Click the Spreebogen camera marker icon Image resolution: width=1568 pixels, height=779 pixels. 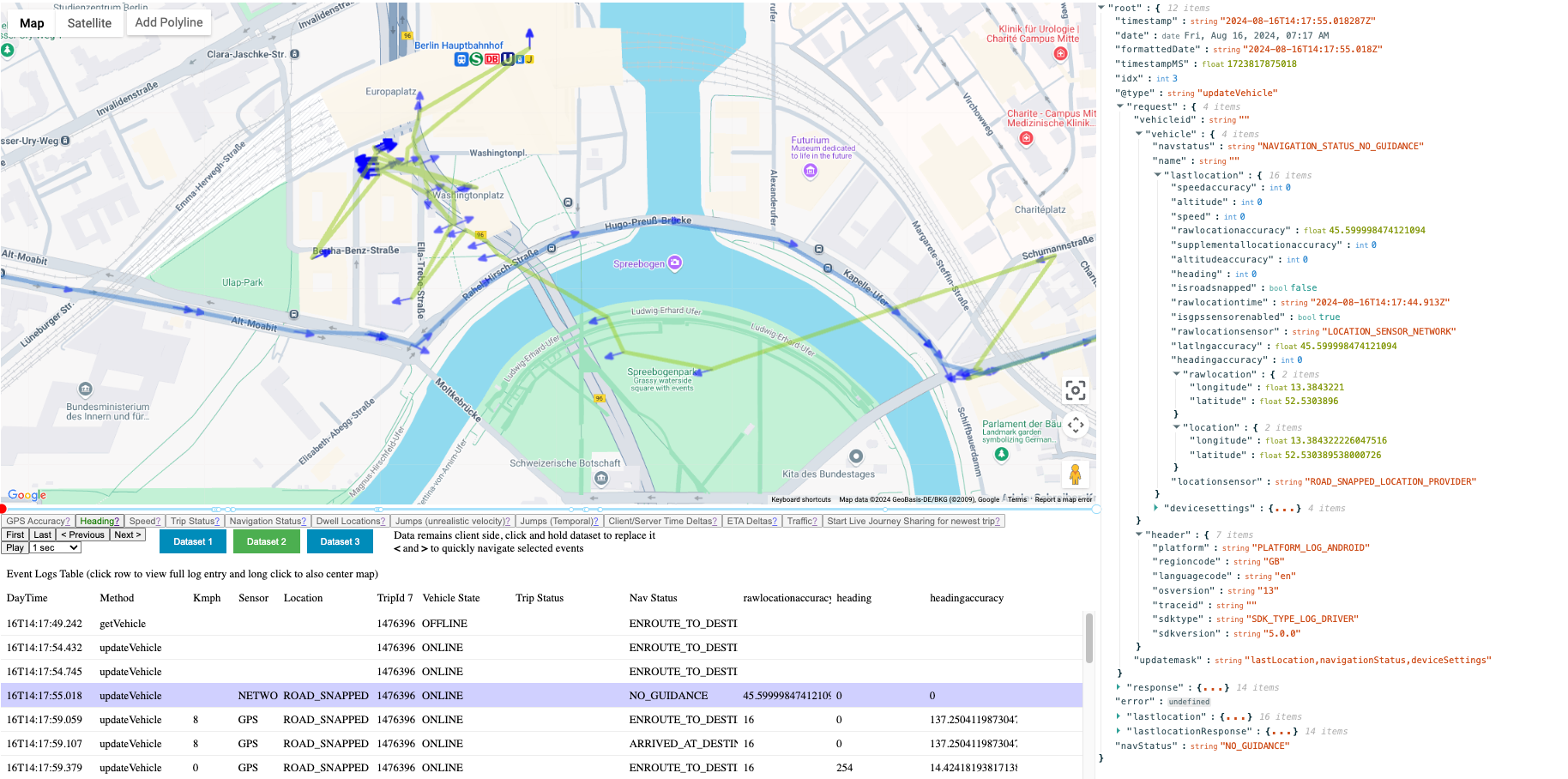click(675, 263)
